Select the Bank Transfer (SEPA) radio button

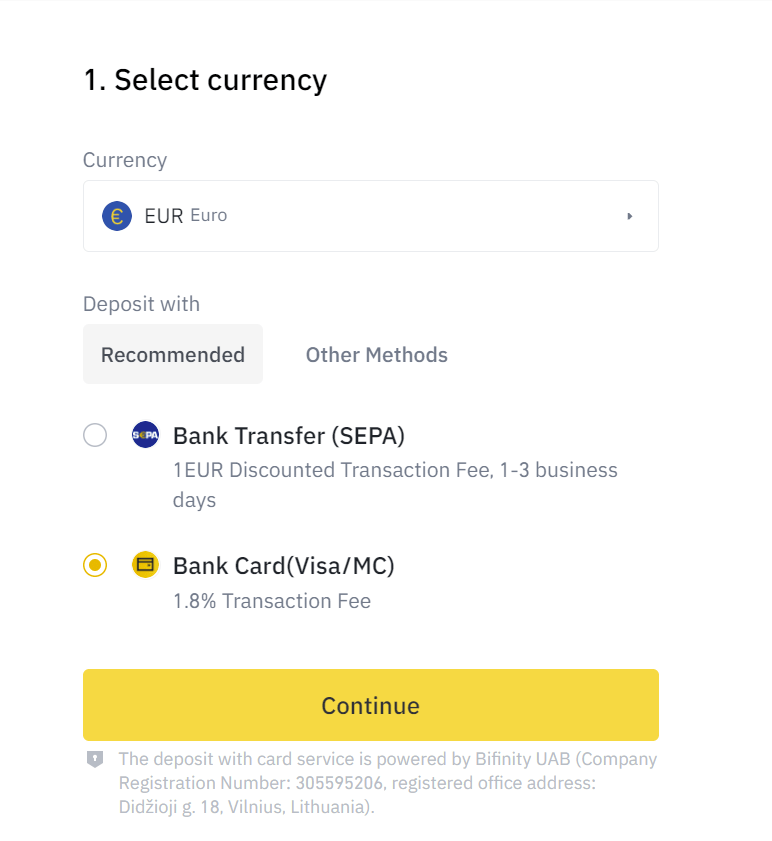95,435
